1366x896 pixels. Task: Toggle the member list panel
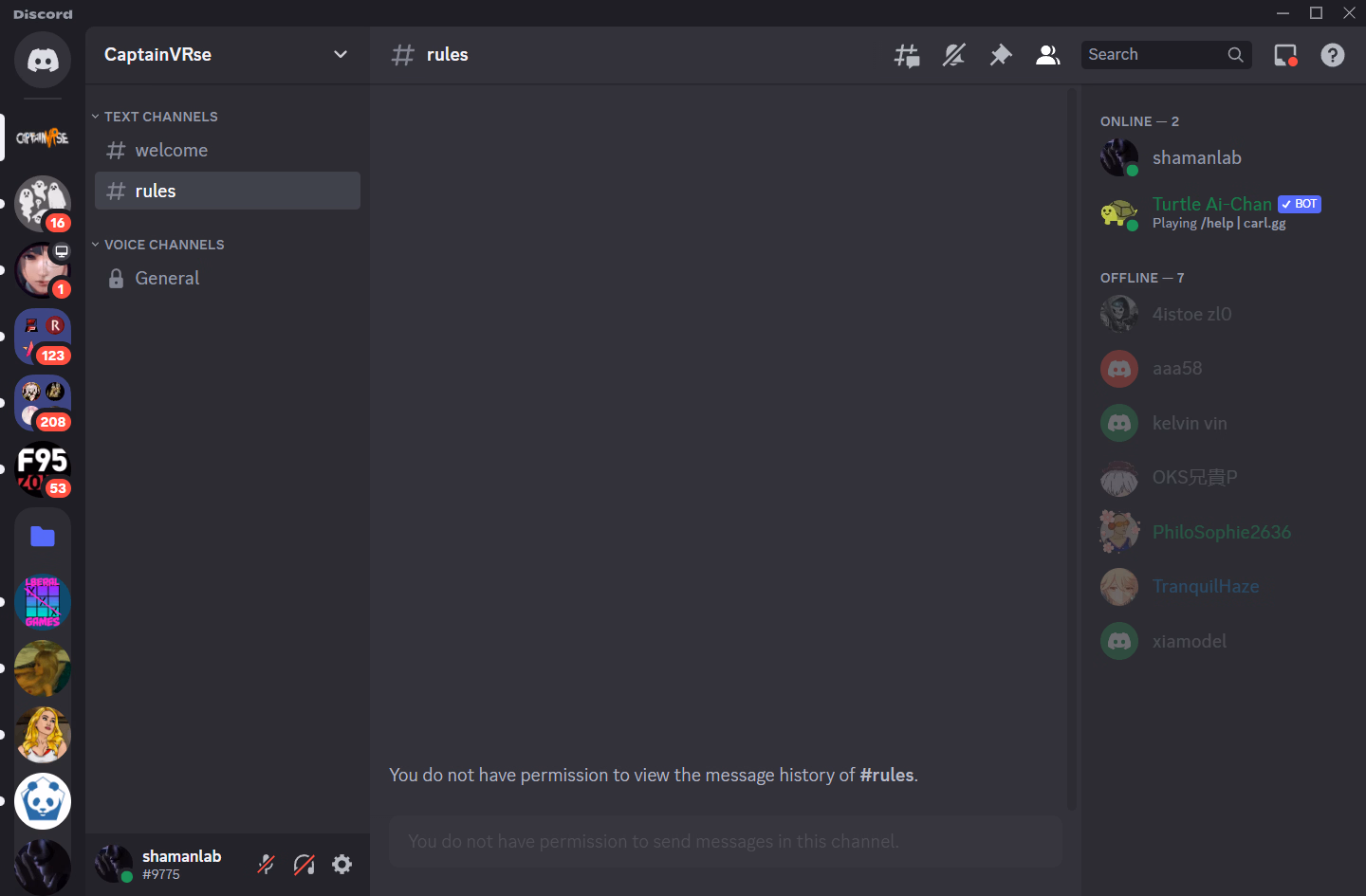pos(1047,55)
